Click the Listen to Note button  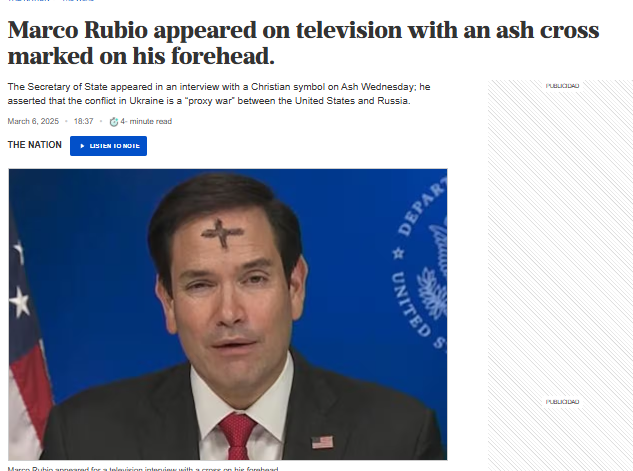(x=108, y=146)
